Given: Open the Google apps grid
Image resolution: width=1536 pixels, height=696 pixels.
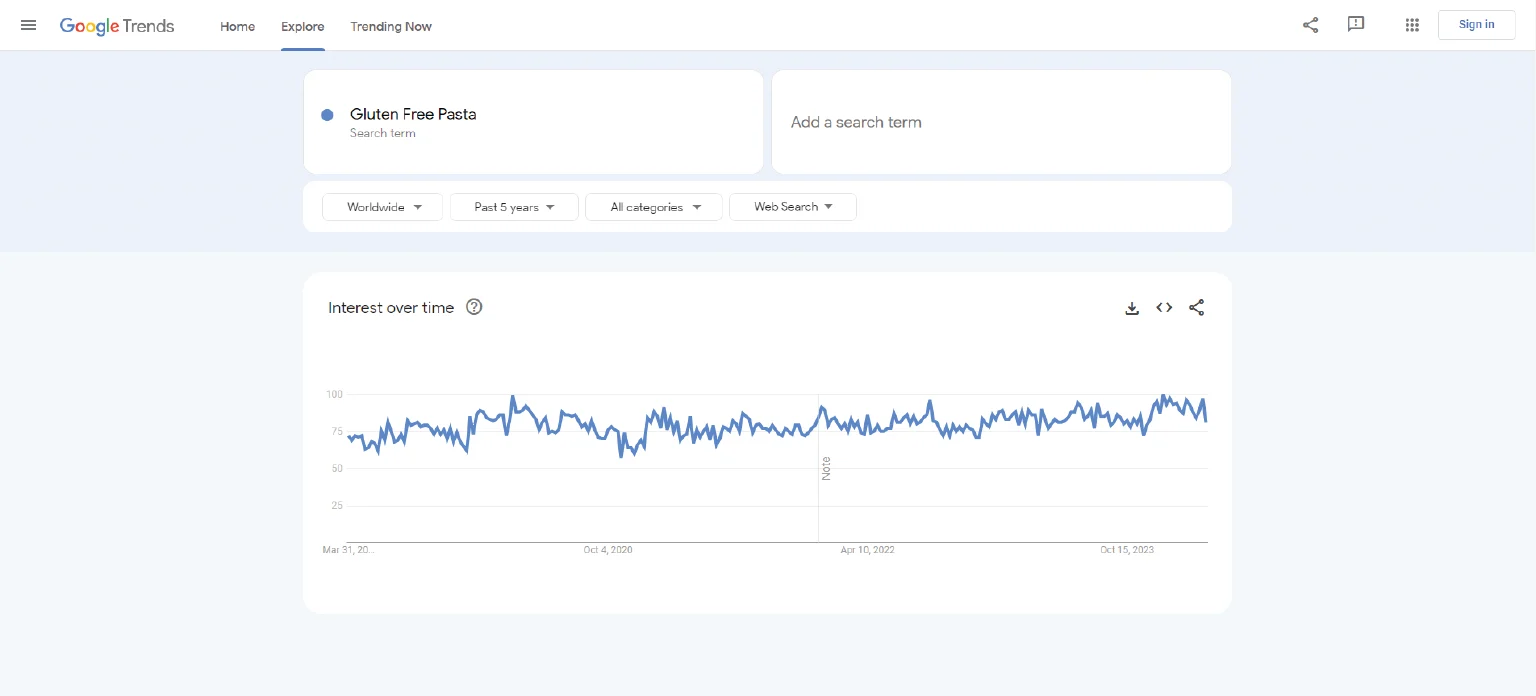Looking at the screenshot, I should [1412, 25].
